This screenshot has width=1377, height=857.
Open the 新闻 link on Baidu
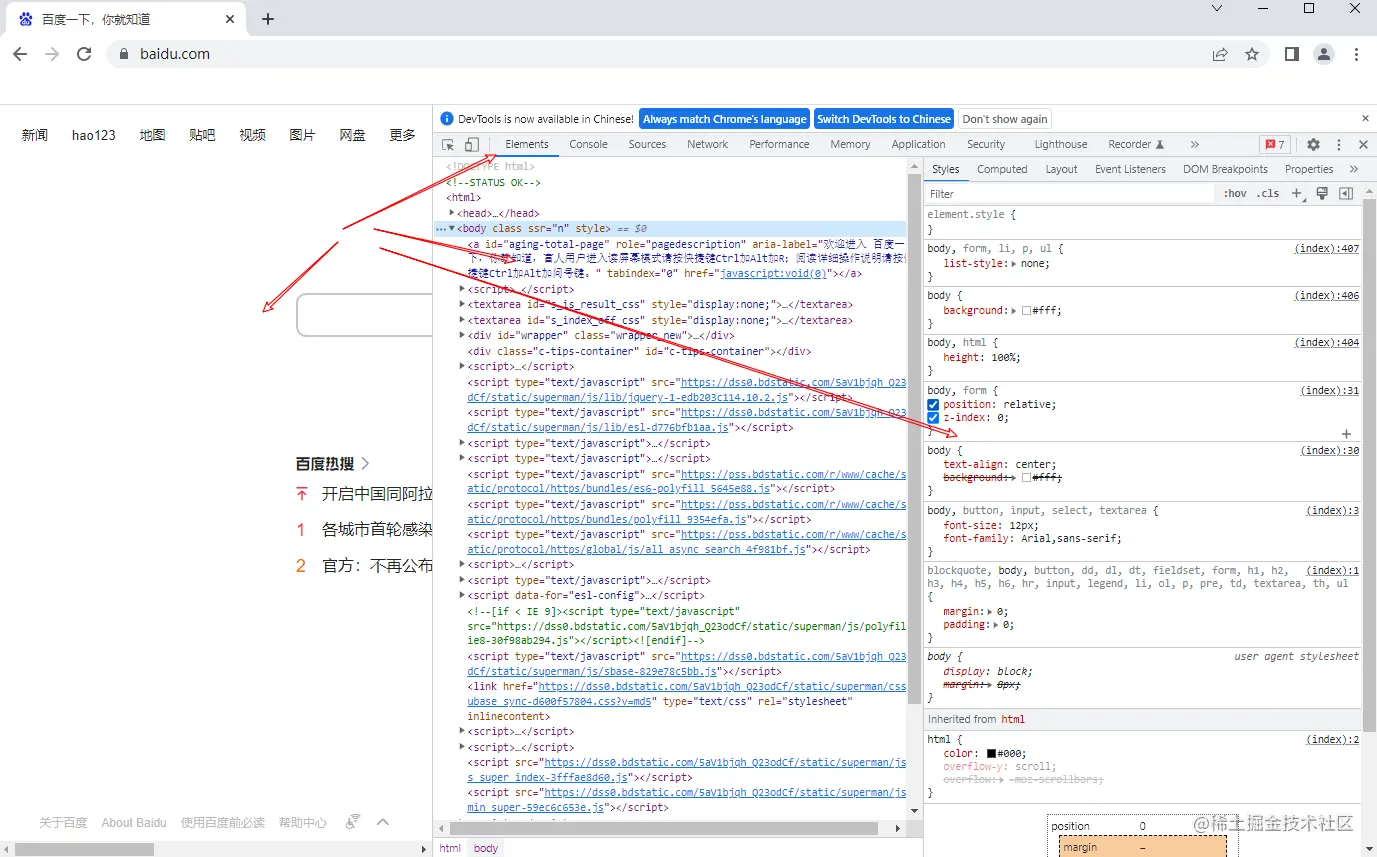(35, 135)
